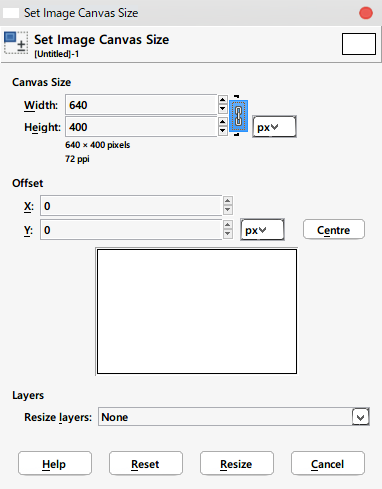This screenshot has height=489, width=382.
Task: Cancel the canvas size dialog
Action: click(x=328, y=464)
